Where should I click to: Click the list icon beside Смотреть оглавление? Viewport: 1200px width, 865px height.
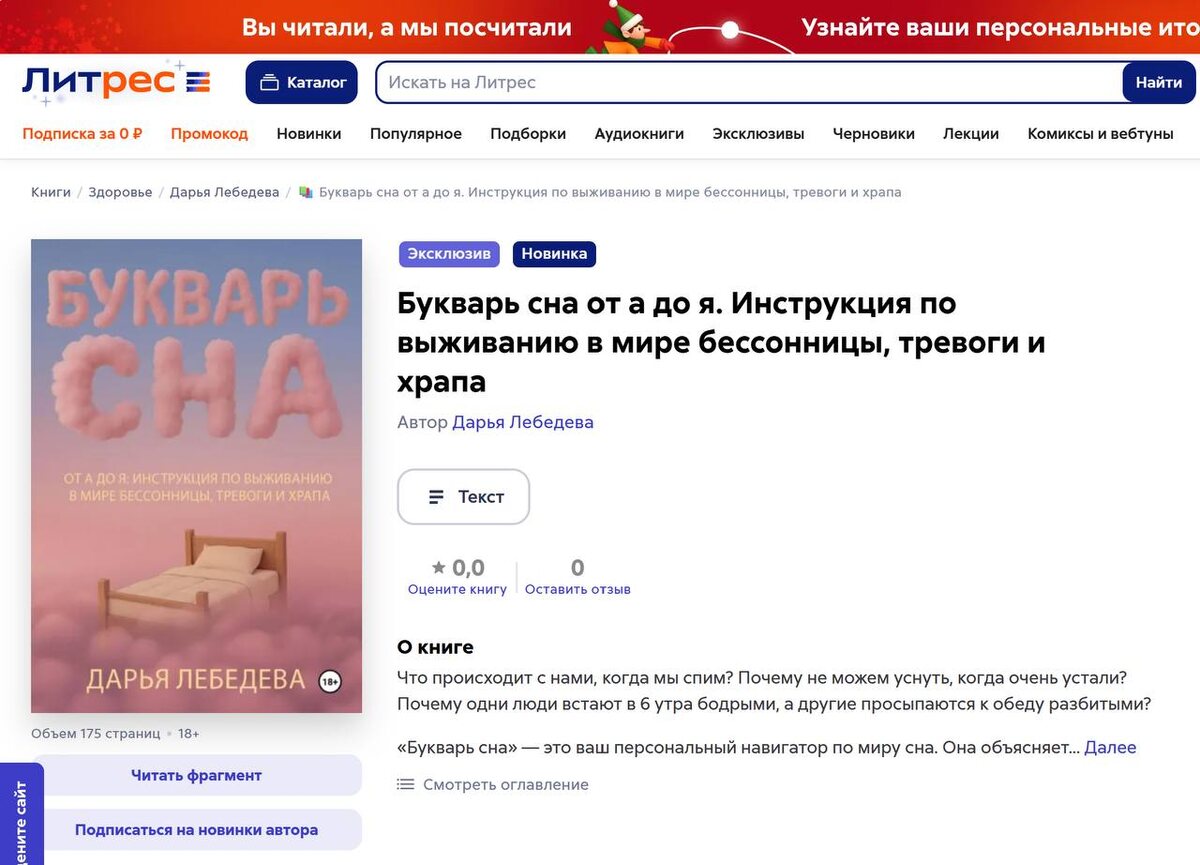405,785
